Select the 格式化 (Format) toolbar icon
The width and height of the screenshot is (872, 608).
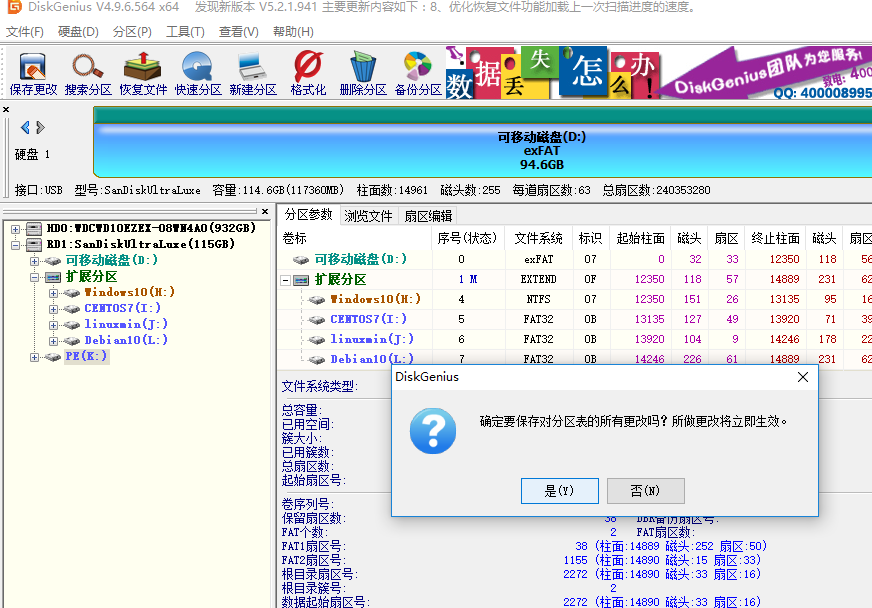(x=308, y=73)
